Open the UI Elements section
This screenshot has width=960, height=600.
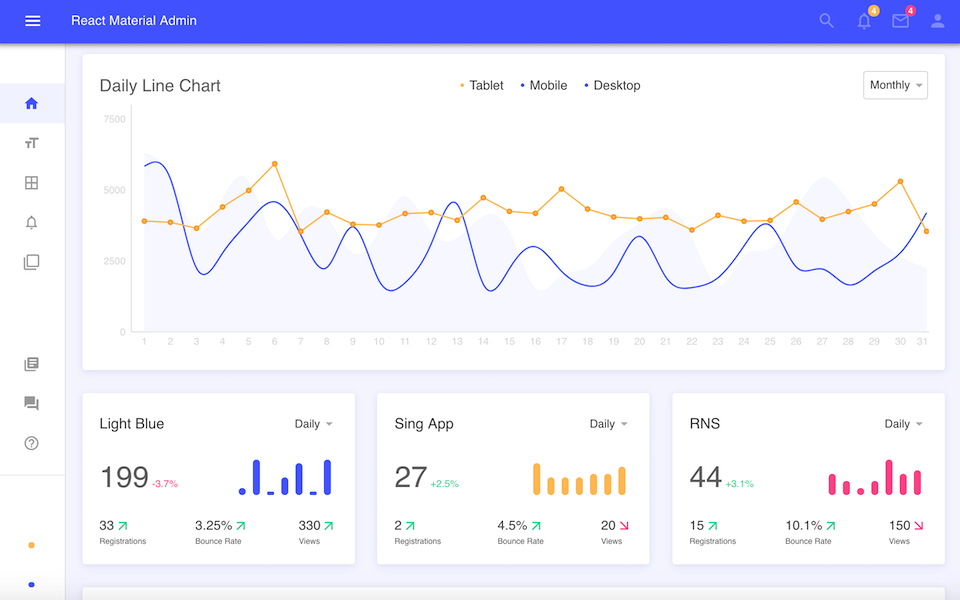31,262
